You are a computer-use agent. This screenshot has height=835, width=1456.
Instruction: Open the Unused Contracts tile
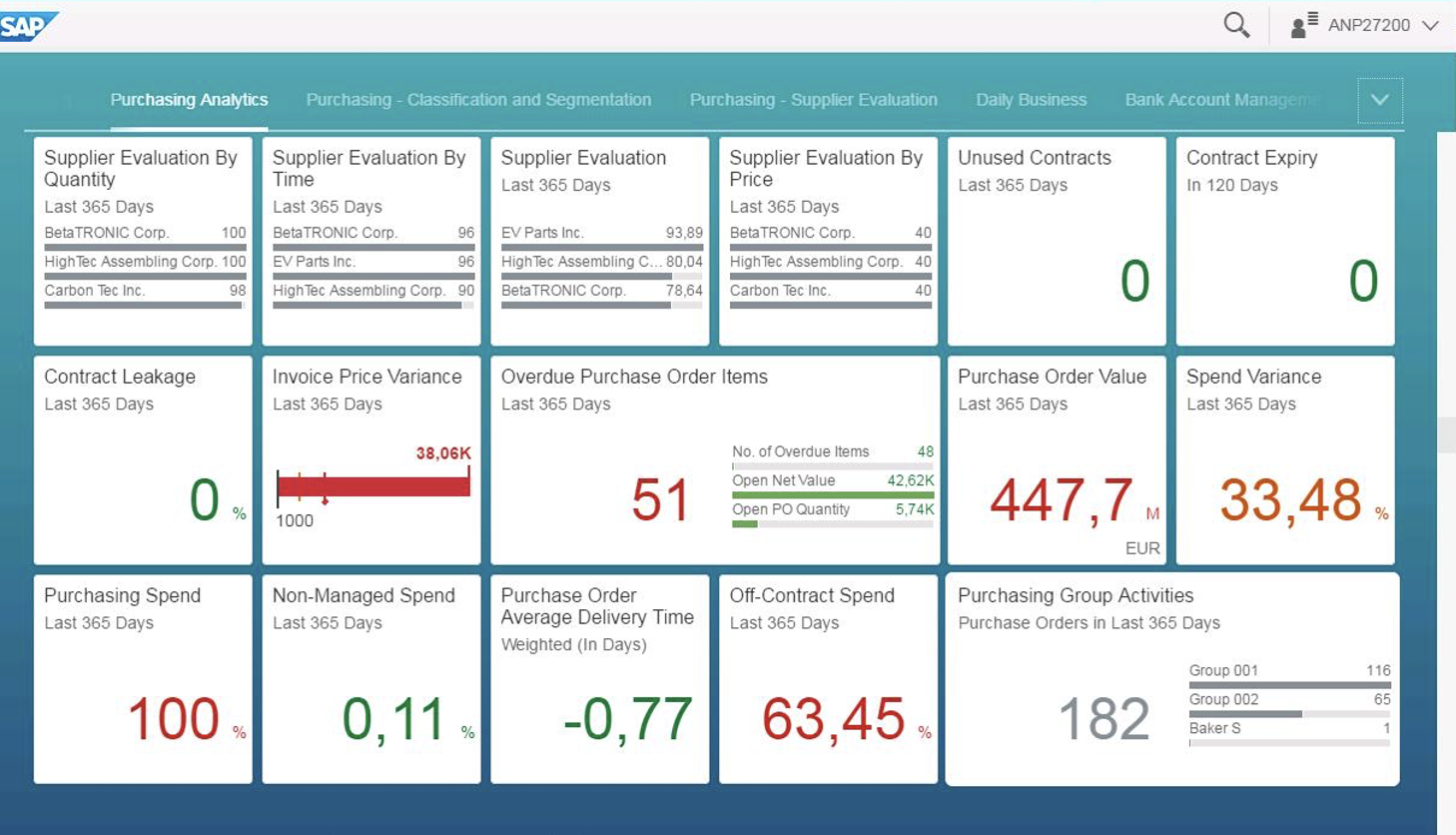(1057, 242)
